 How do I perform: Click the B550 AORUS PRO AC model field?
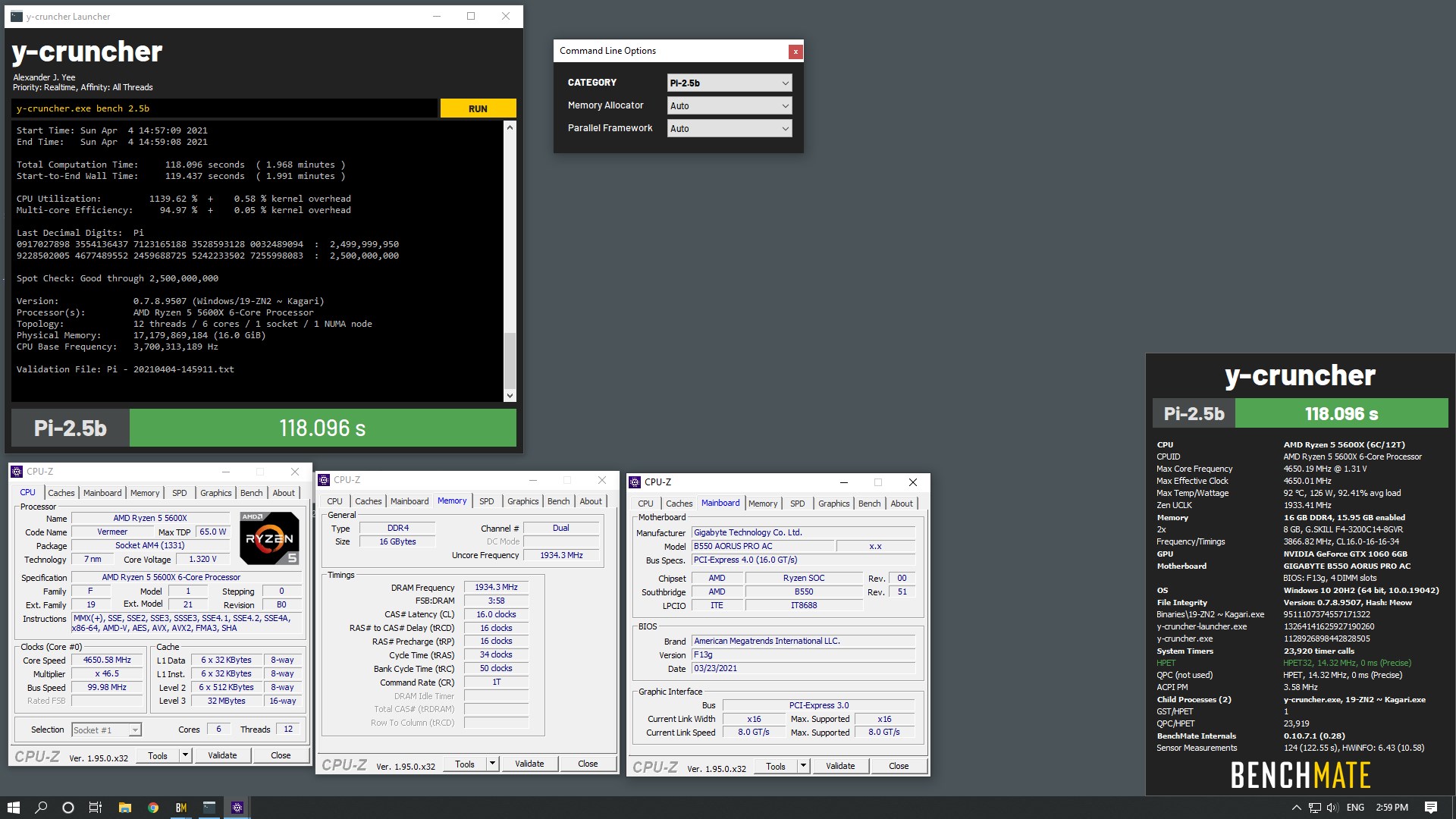(762, 547)
